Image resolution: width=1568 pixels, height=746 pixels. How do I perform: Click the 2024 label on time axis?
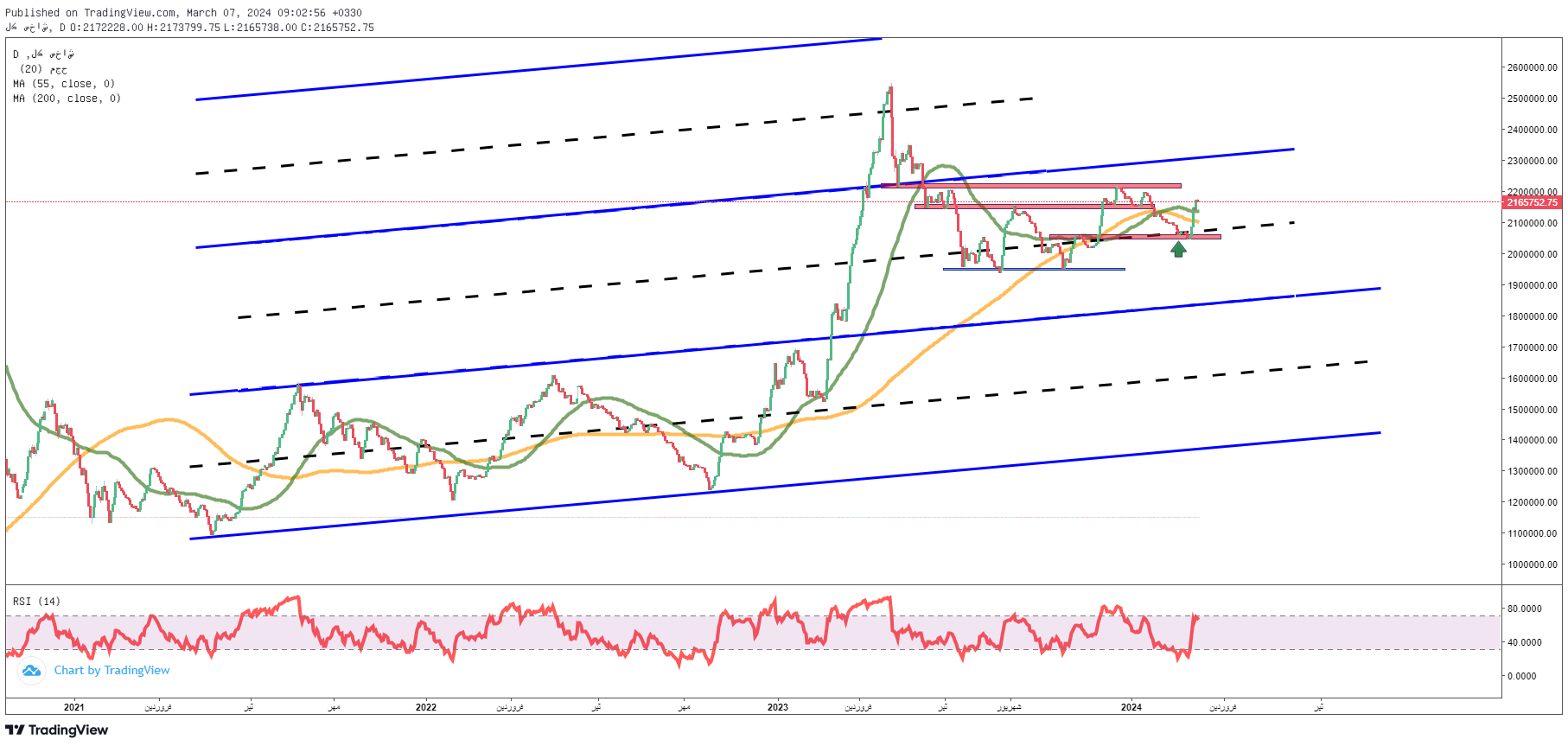coord(1131,707)
